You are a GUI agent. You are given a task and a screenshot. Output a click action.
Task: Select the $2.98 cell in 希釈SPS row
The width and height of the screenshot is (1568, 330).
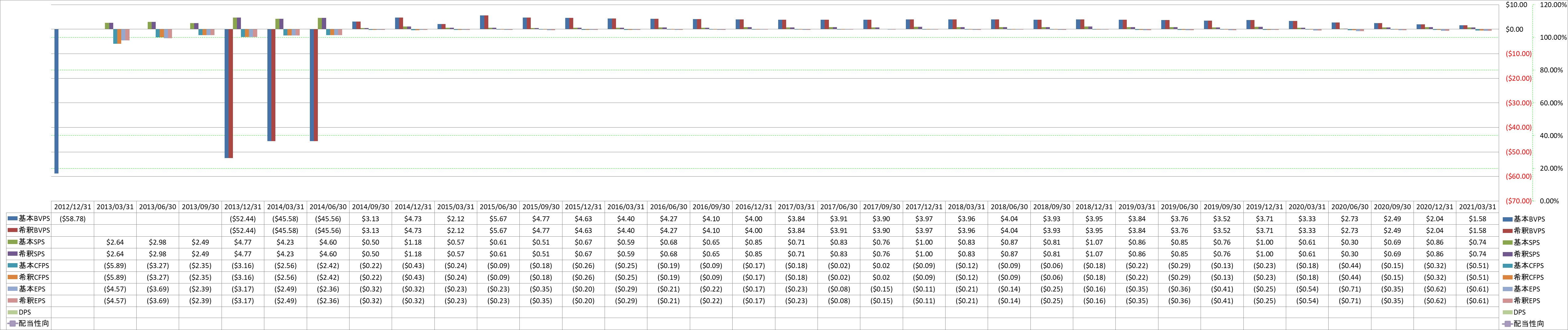(x=158, y=254)
